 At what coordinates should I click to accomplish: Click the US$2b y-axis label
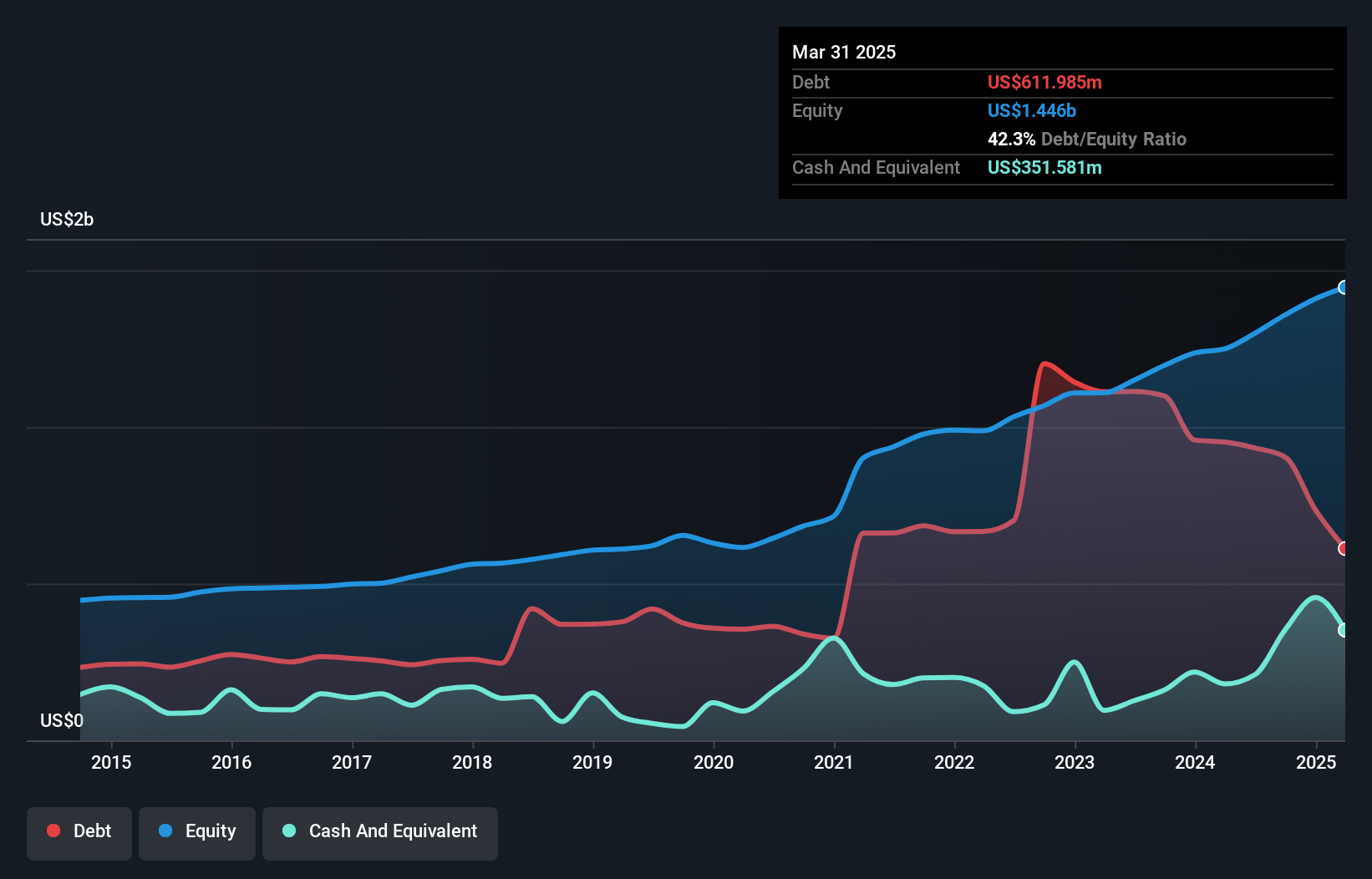click(67, 220)
